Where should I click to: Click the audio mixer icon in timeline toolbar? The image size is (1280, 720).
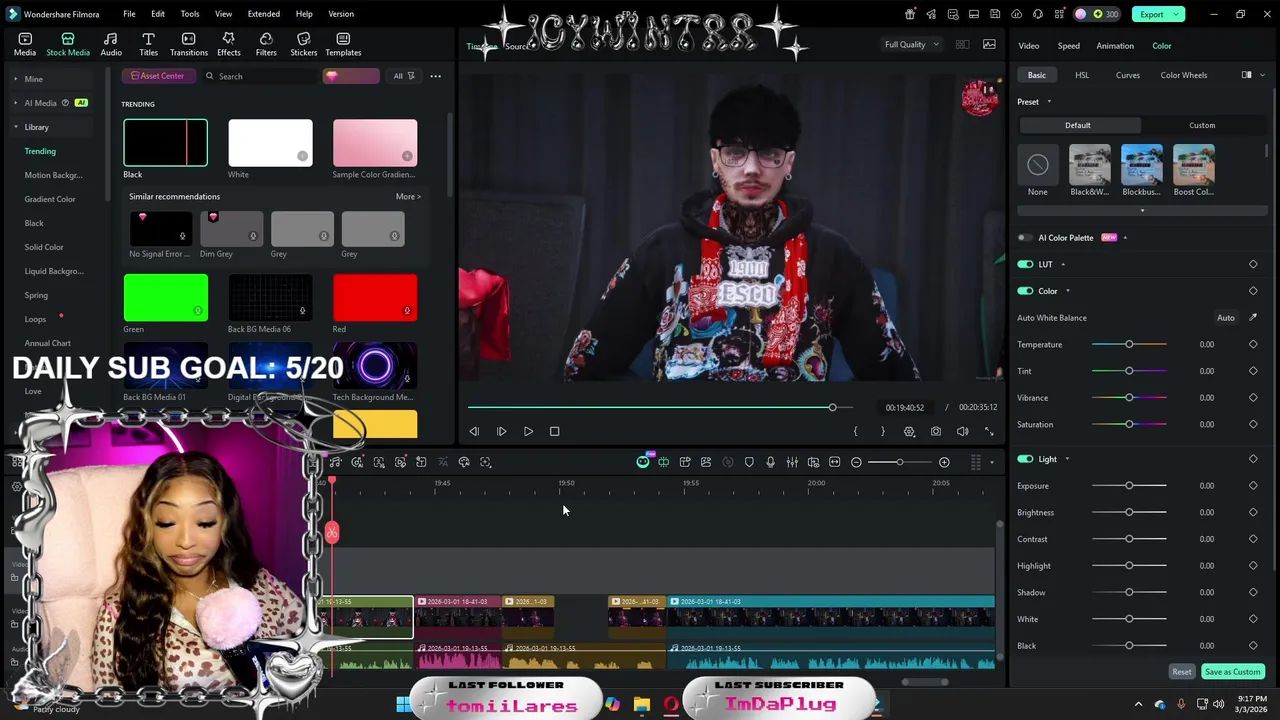click(792, 462)
